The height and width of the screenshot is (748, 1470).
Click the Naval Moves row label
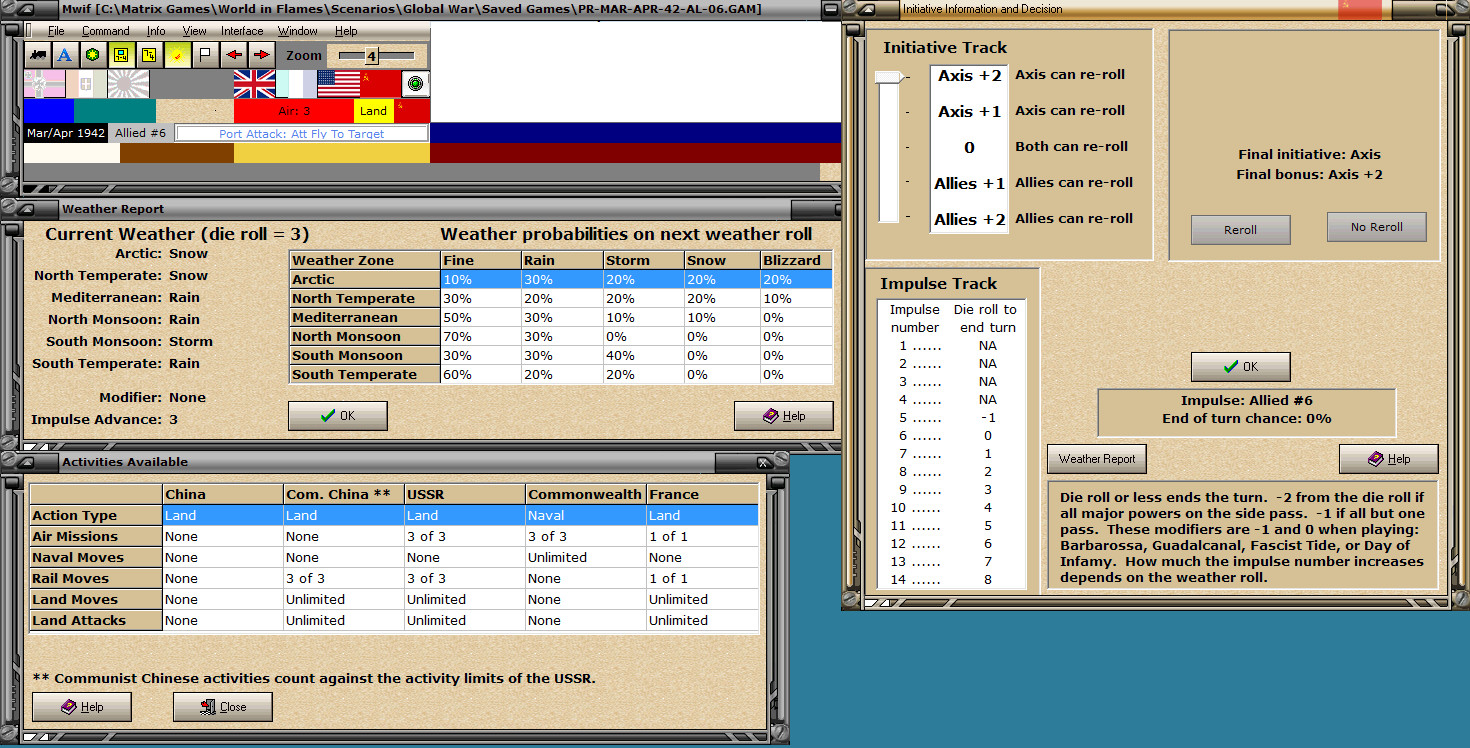tap(96, 557)
